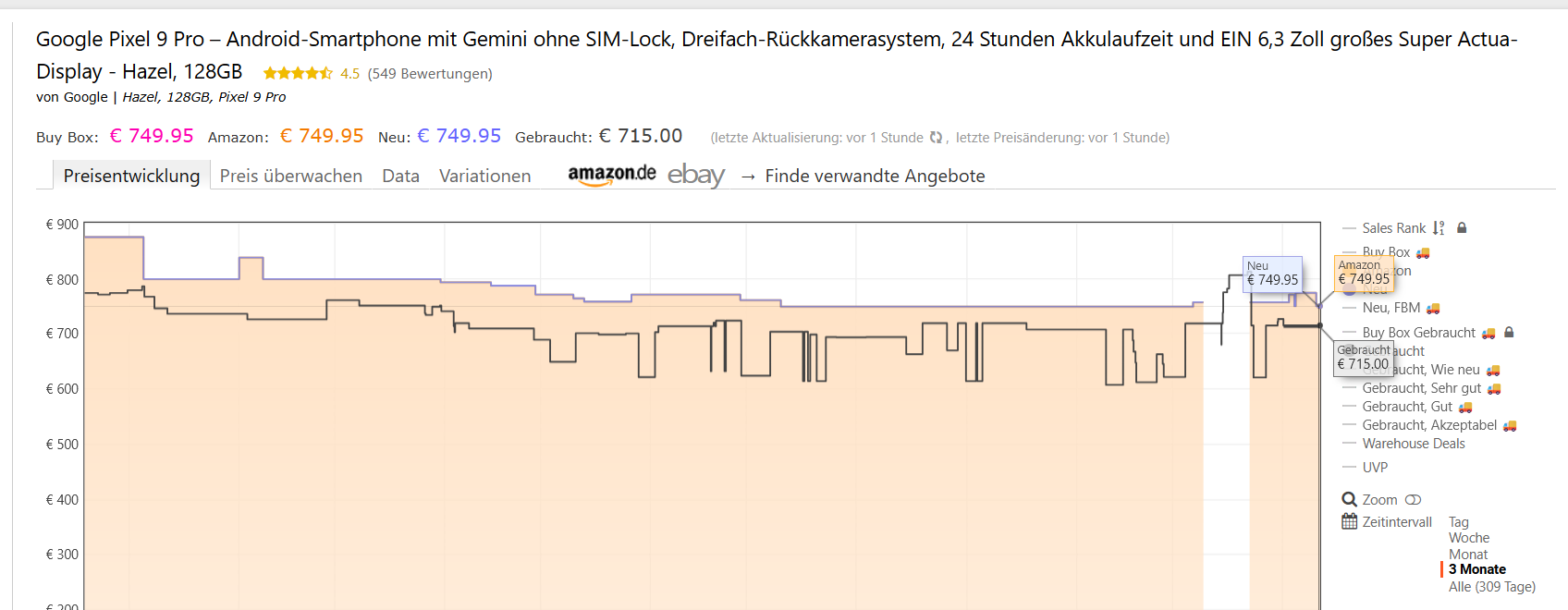The image size is (1568, 610).
Task: Open the 549 Bewertungen reviews link
Action: click(x=430, y=74)
